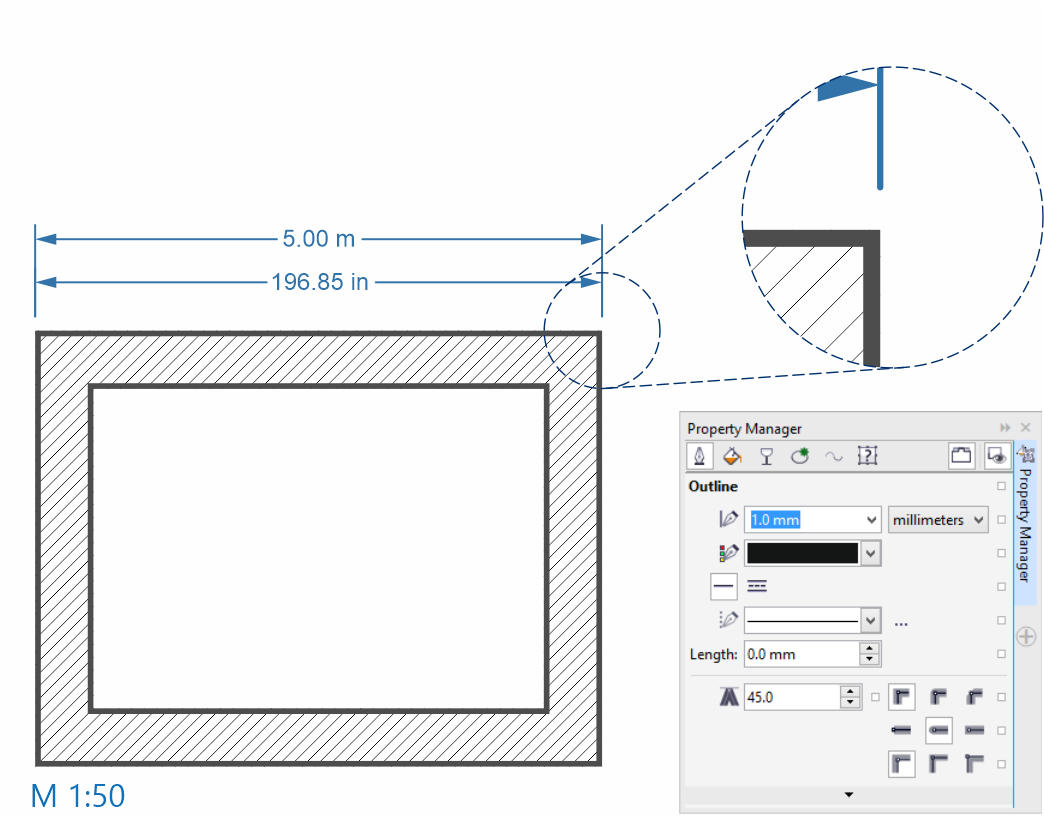The width and height of the screenshot is (1044, 816).
Task: Open the Transparency wine-glass tab
Action: pyautogui.click(x=766, y=456)
